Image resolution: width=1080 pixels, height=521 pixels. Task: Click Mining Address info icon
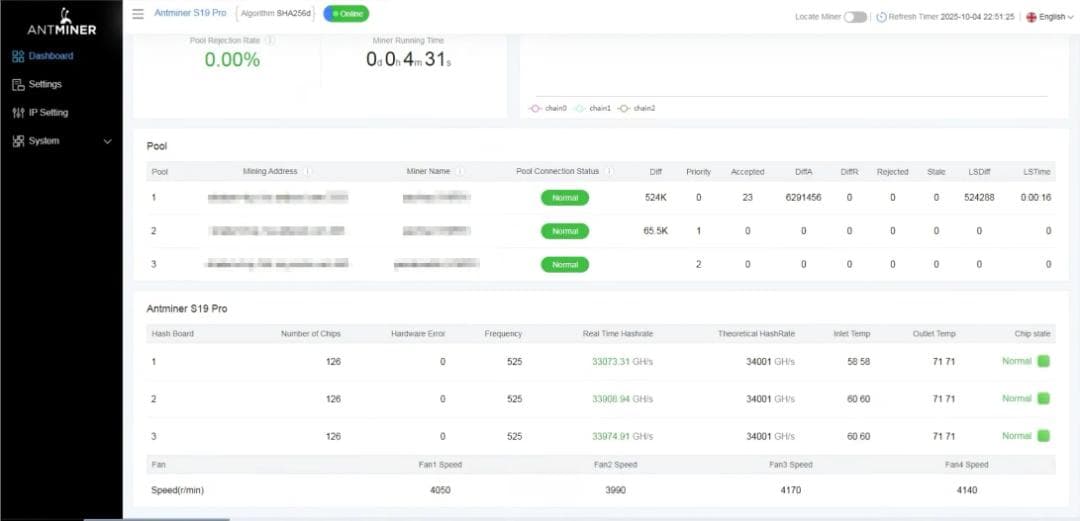tap(307, 172)
